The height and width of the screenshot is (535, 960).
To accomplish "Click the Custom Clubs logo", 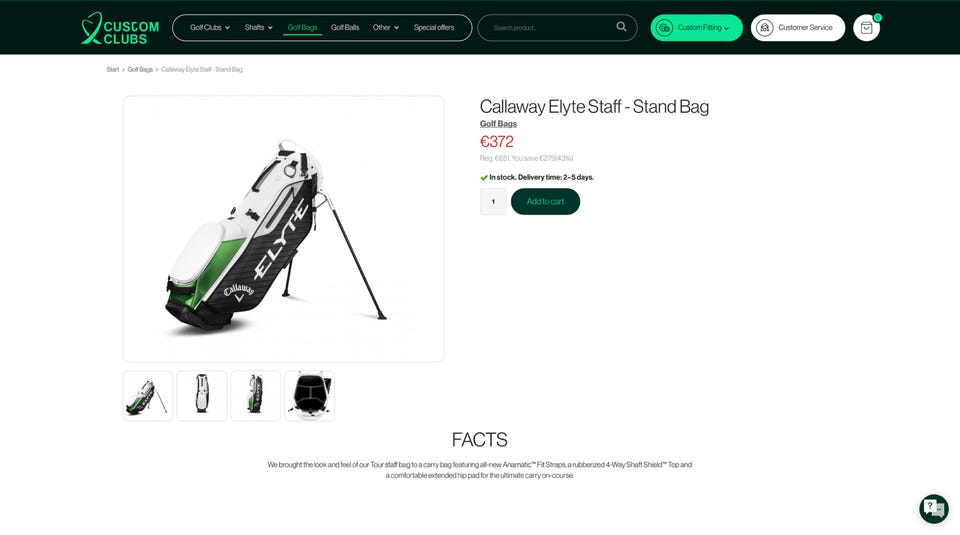I will [x=120, y=28].
